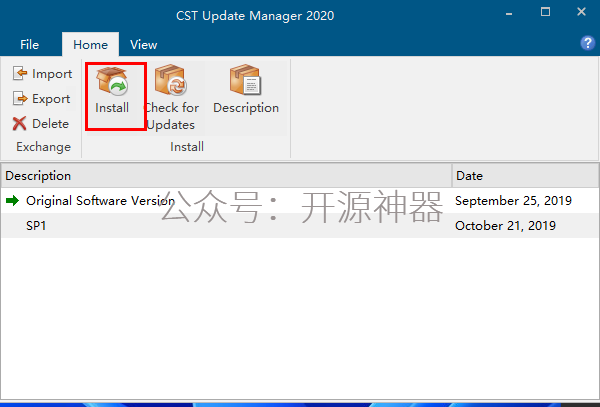The image size is (600, 407).
Task: Click the September 25, 2019 date cell
Action: 513,200
